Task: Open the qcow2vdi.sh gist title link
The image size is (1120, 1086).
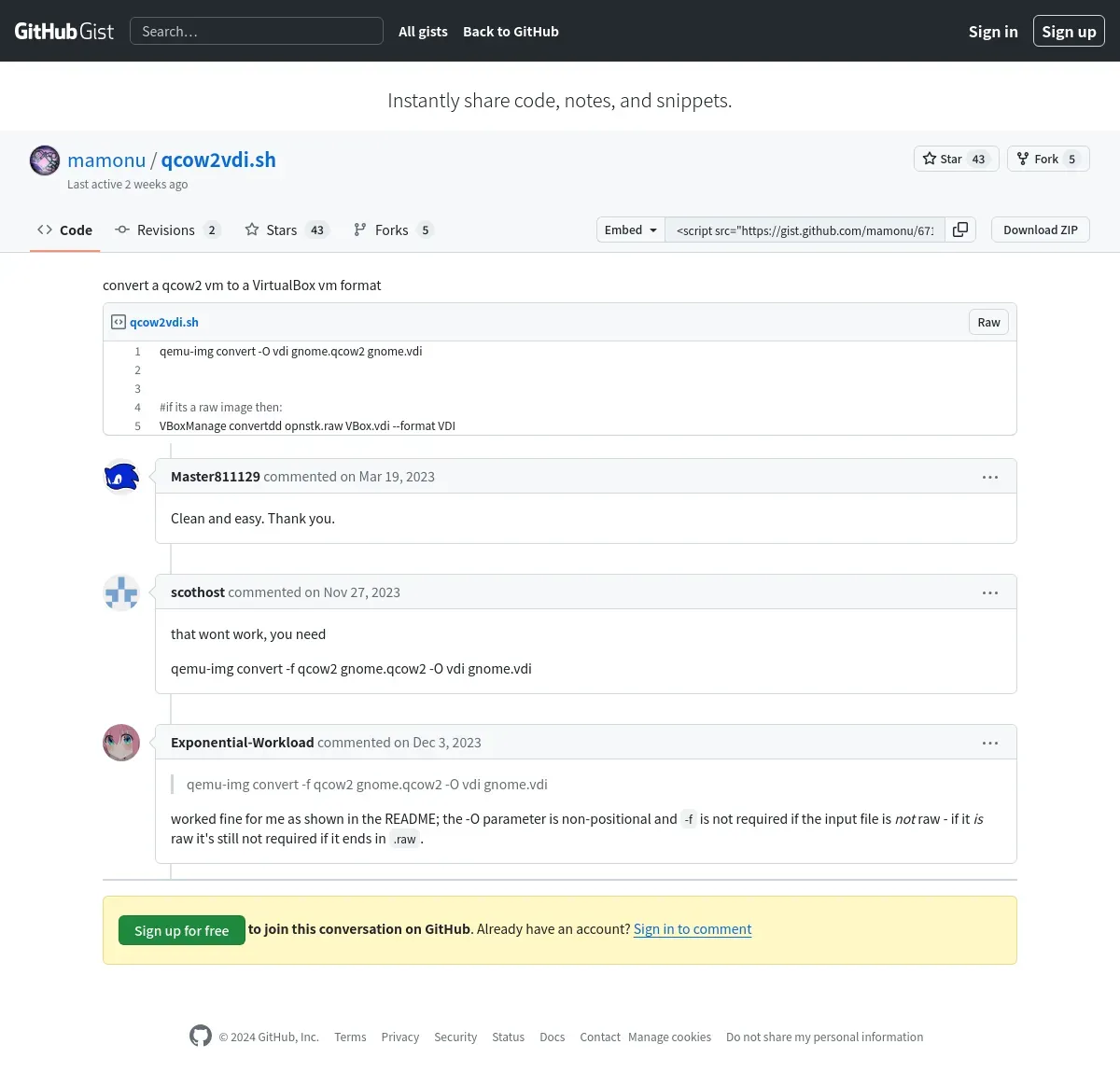Action: click(x=218, y=160)
